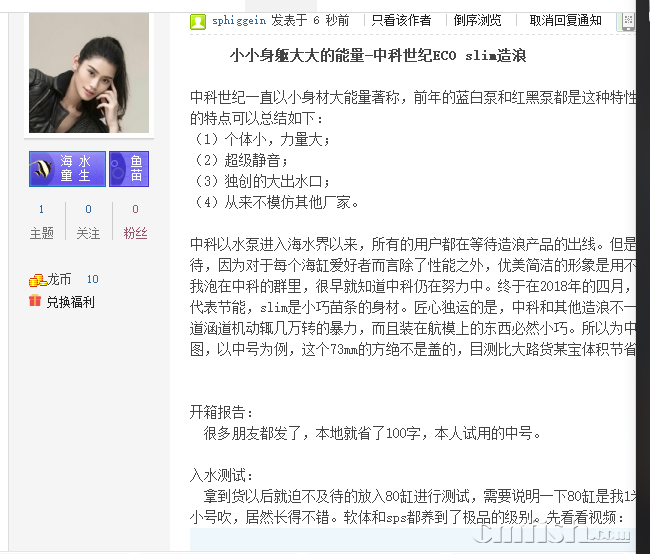Click the red 0 followers count

(135, 209)
